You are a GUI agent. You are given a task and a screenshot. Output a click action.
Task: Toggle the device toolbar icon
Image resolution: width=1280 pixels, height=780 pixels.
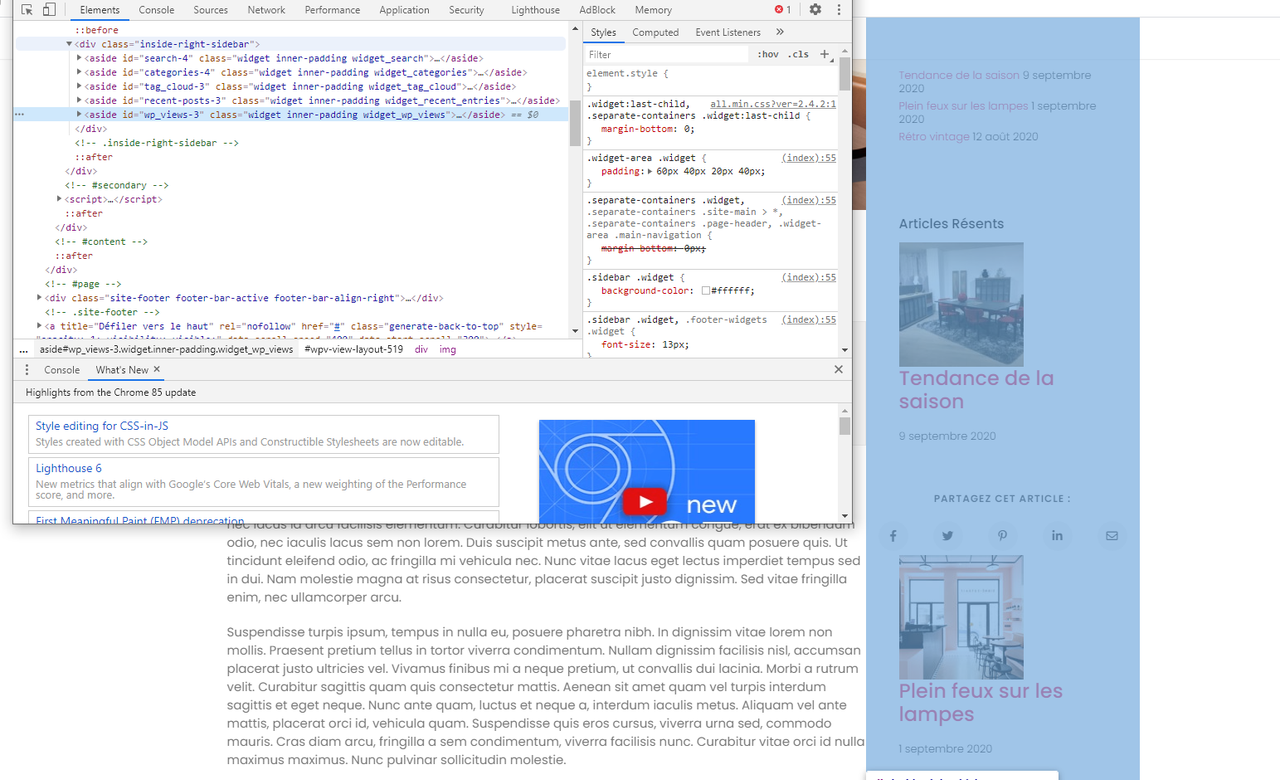click(x=49, y=10)
